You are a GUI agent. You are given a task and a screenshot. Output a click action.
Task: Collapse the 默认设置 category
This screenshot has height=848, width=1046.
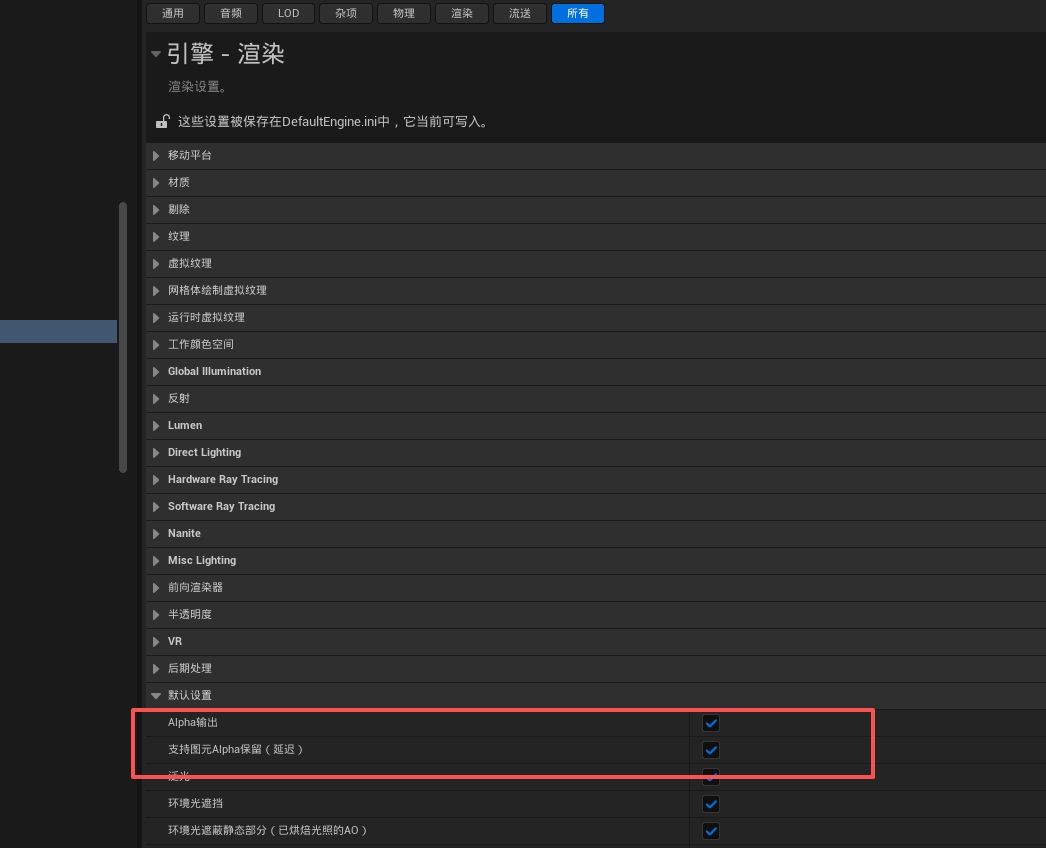(156, 696)
